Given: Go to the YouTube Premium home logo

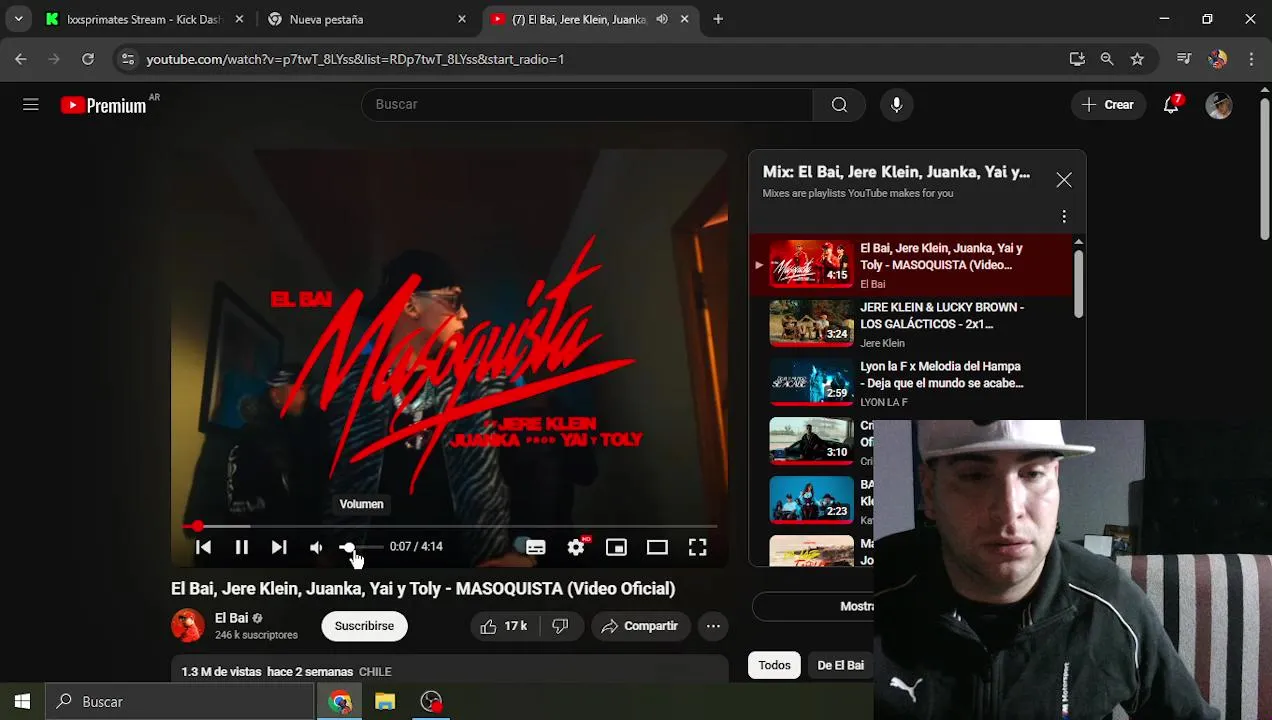Looking at the screenshot, I should tap(103, 105).
